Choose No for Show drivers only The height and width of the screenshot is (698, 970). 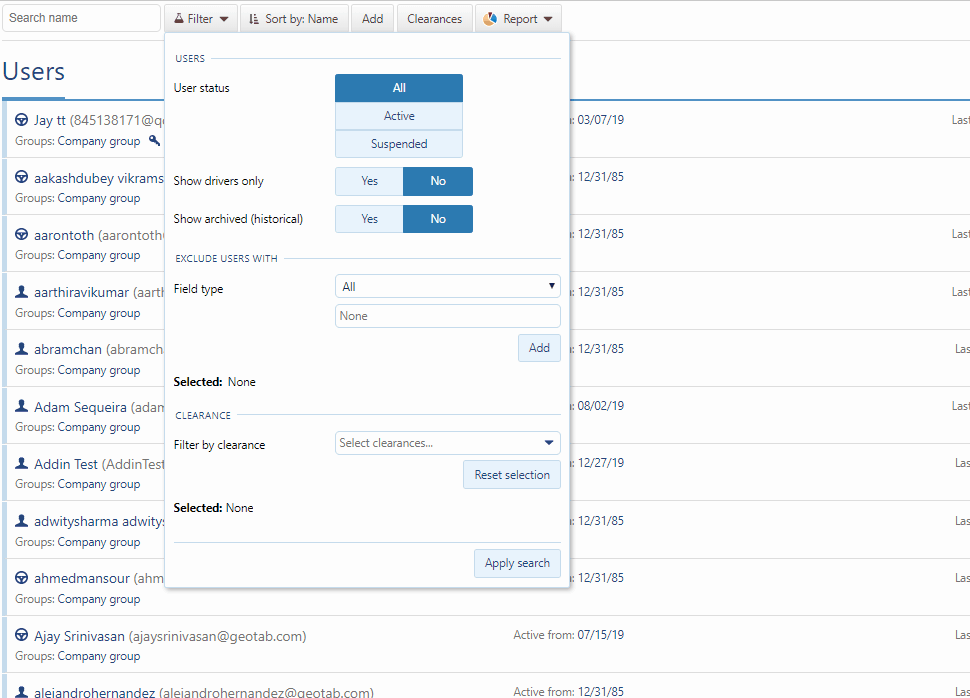pos(438,181)
